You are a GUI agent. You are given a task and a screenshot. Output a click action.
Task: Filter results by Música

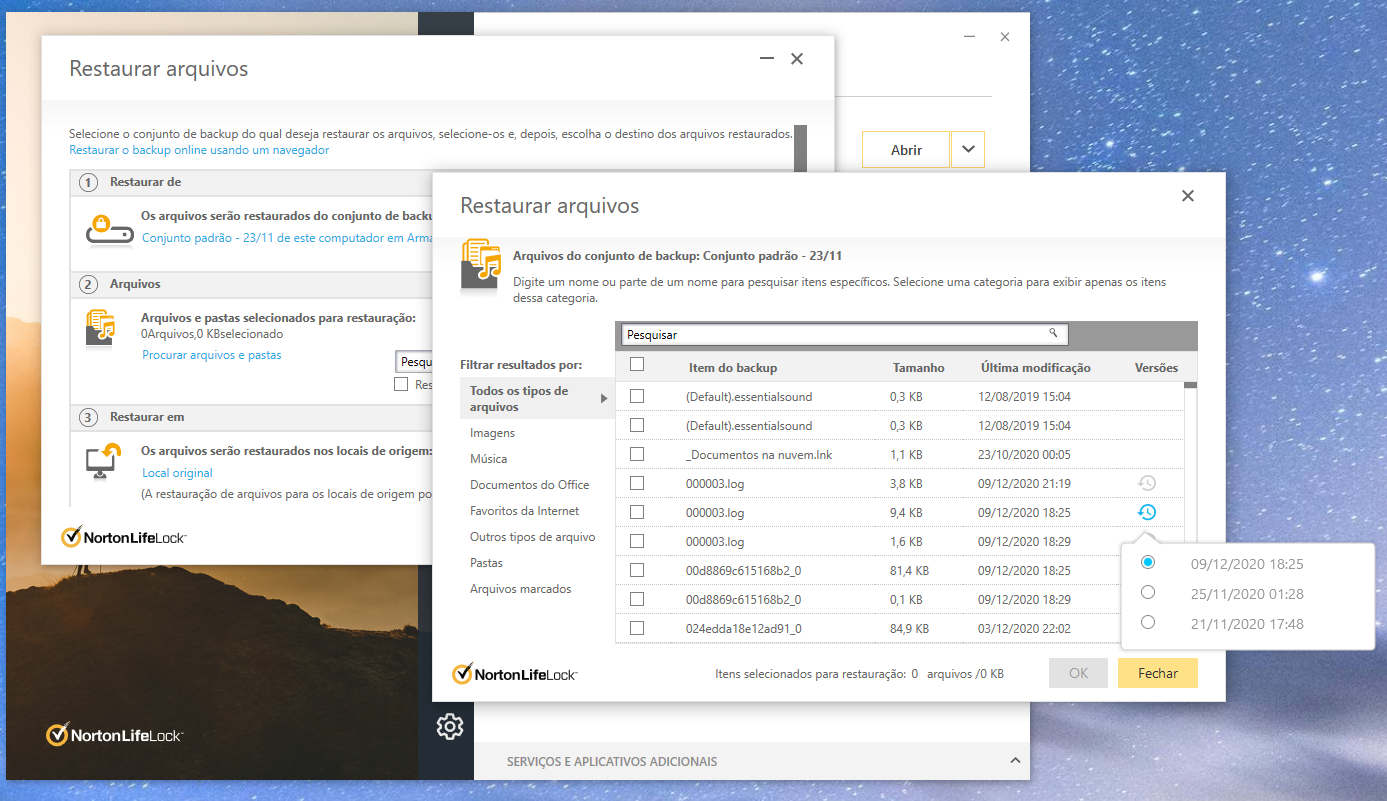click(489, 459)
